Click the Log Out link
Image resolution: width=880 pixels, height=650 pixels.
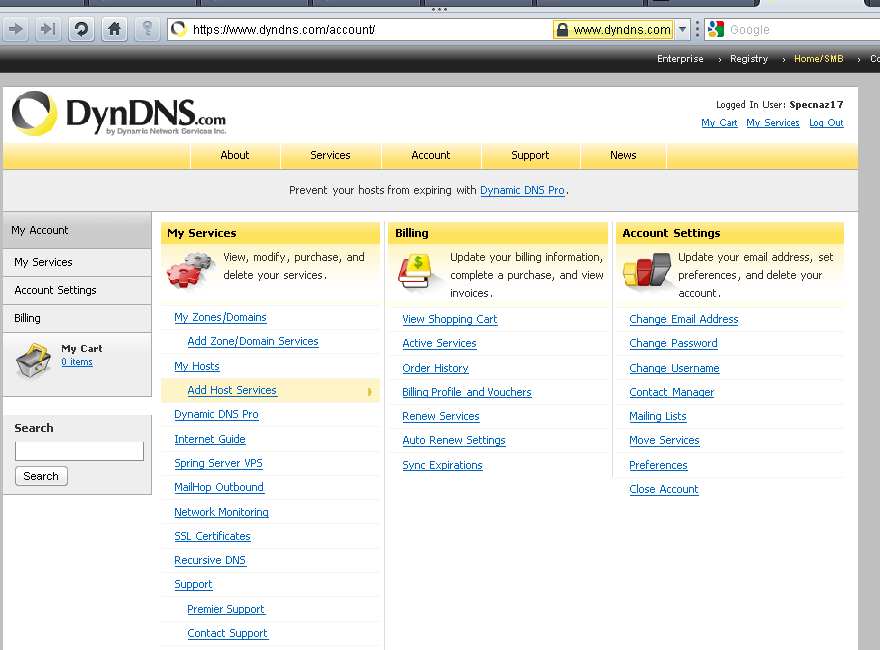[x=826, y=123]
